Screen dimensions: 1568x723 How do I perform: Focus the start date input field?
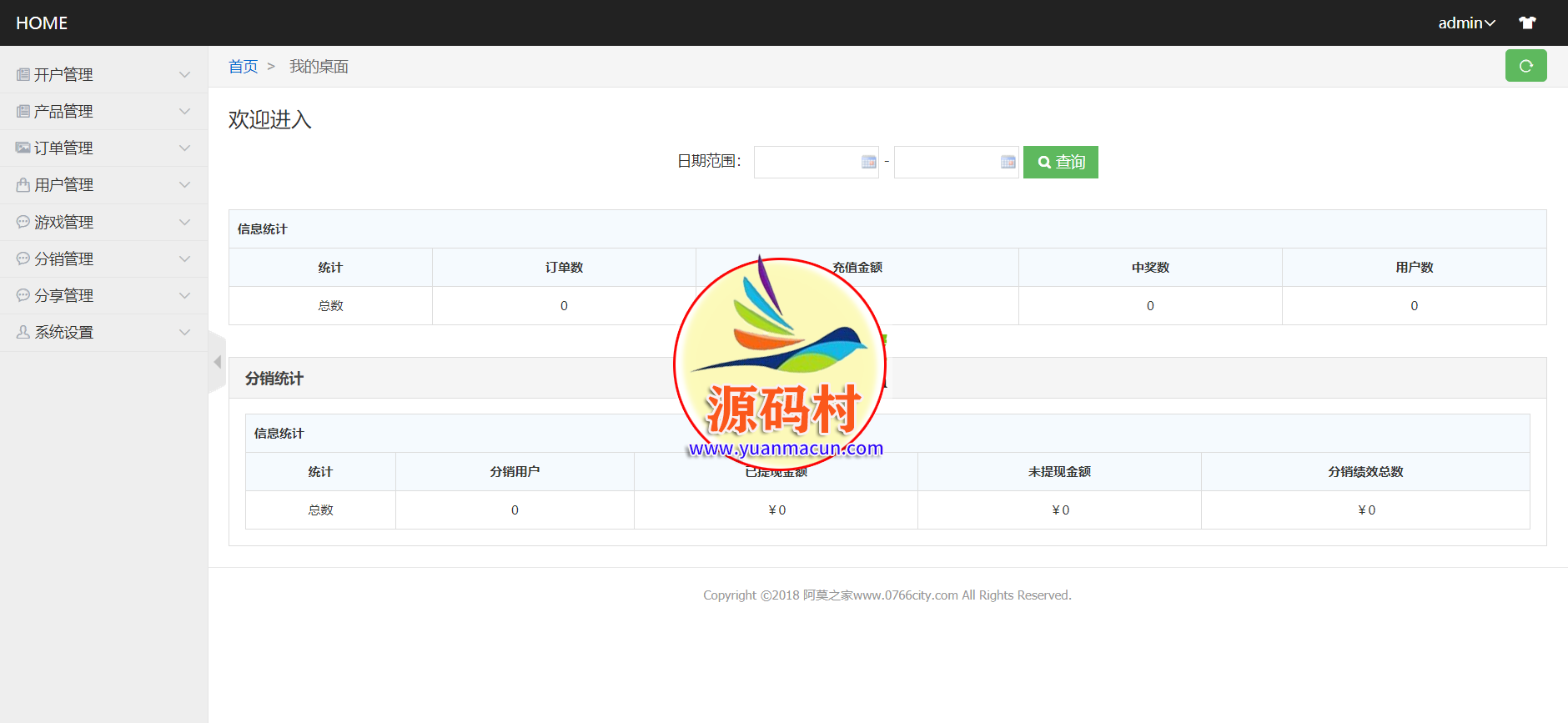click(807, 162)
